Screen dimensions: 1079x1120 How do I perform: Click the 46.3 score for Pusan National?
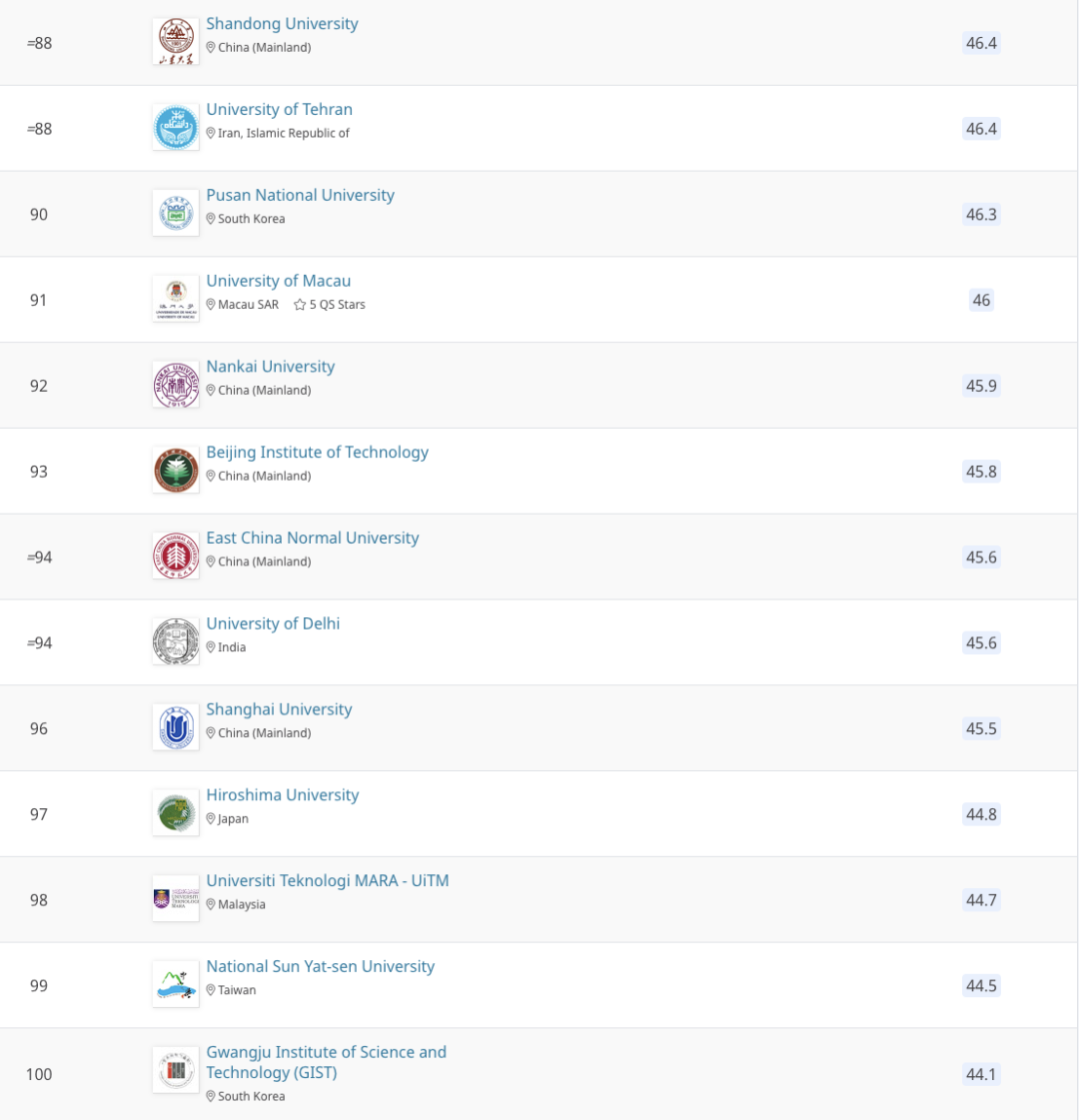pyautogui.click(x=981, y=214)
